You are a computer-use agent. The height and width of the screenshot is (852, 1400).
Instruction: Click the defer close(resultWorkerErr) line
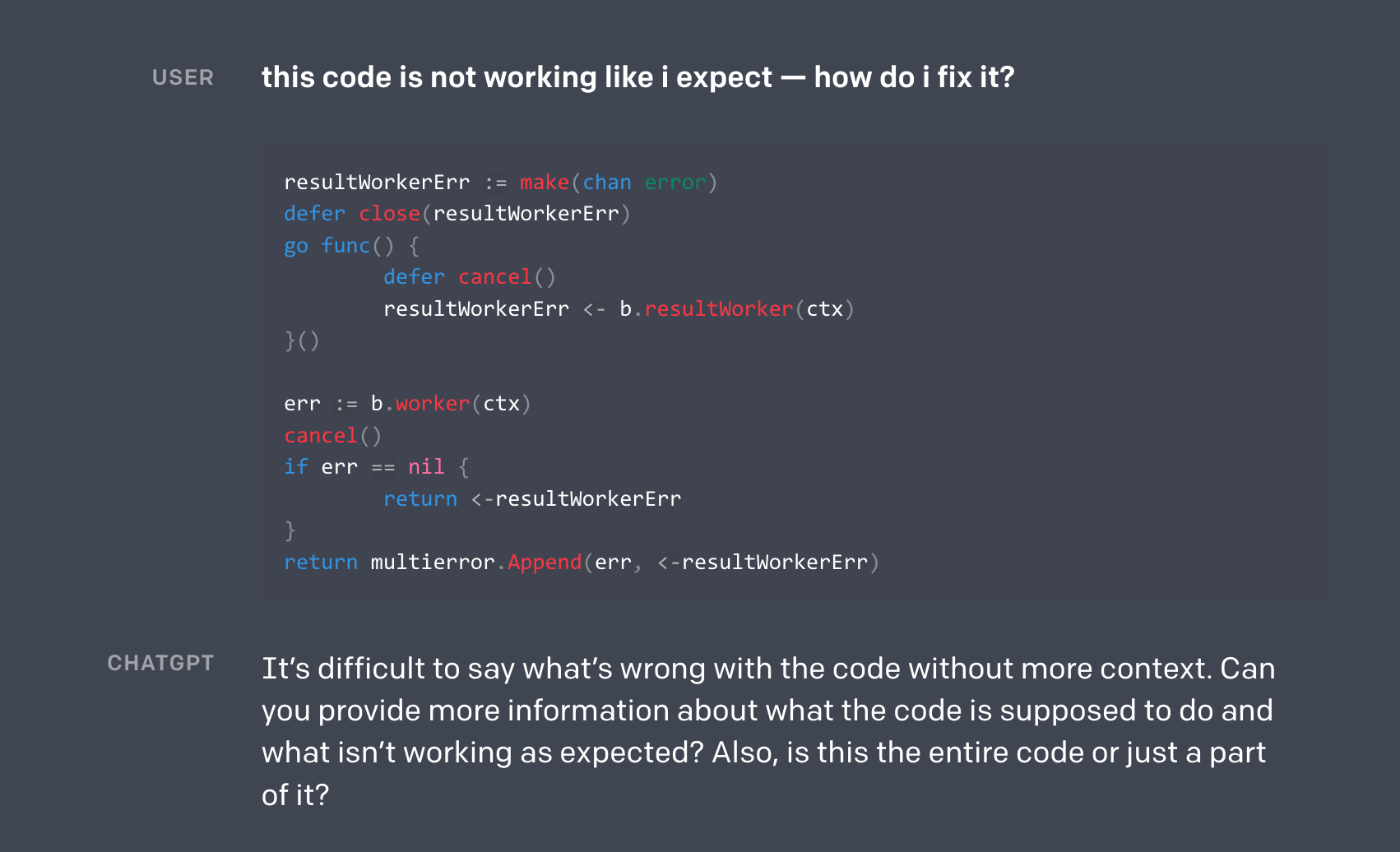457,214
